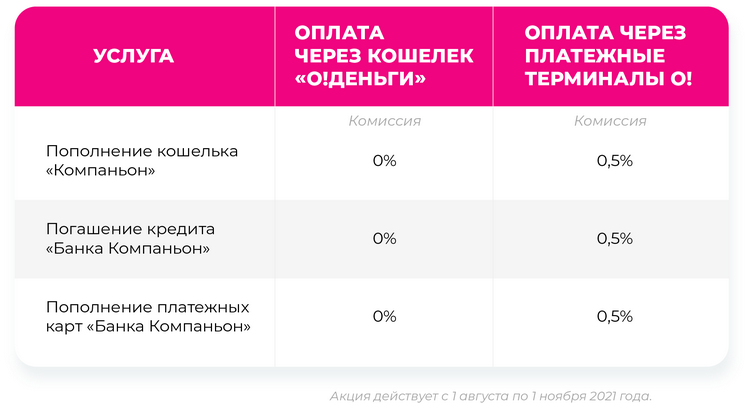Click 0,5% terminal fee for Погашение кредита
Image resolution: width=750 pixels, height=404 pixels.
pos(614,238)
